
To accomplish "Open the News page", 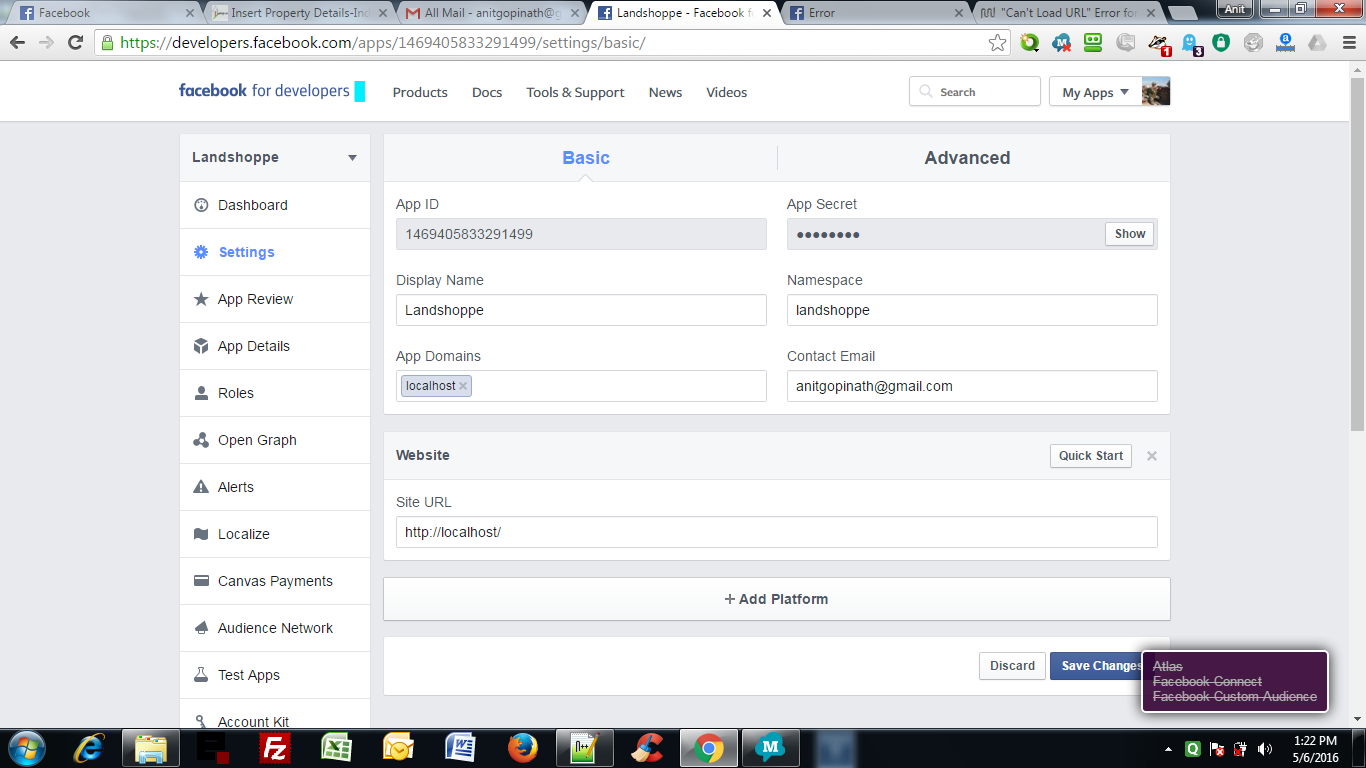I will [665, 92].
